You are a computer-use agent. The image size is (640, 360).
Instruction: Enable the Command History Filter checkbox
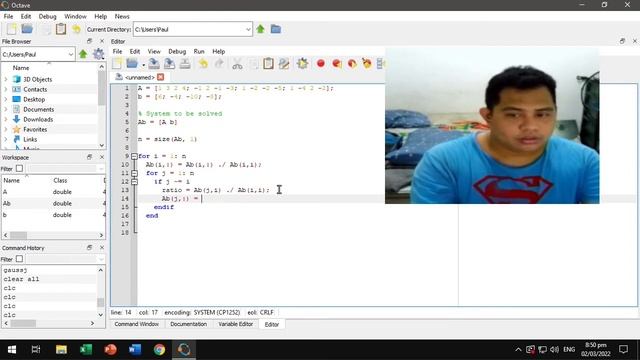19,259
